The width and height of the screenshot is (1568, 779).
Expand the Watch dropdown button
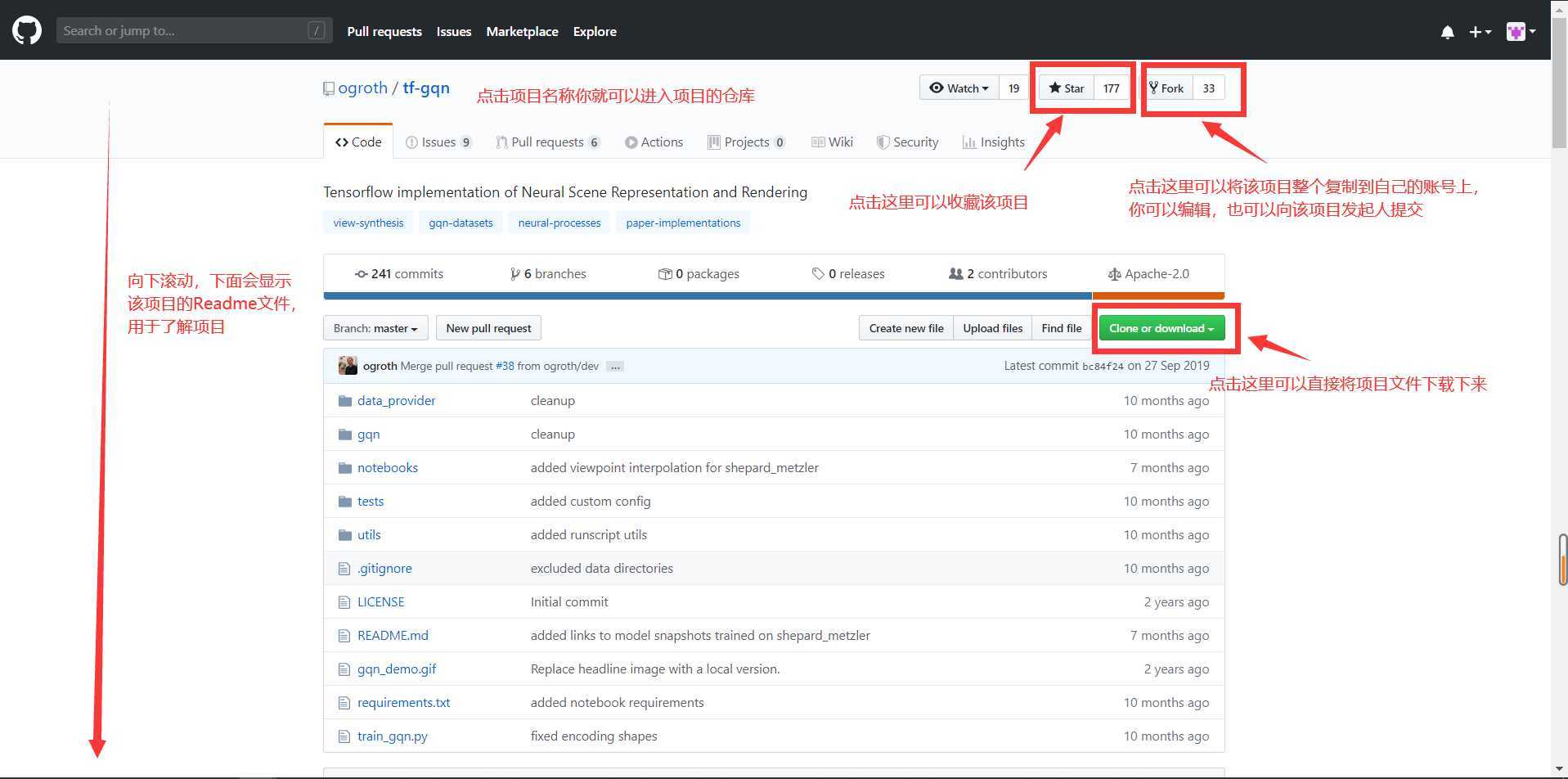click(959, 88)
